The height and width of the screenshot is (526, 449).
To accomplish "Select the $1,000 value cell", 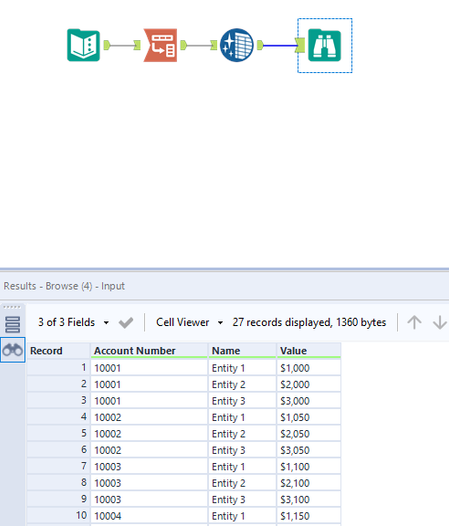I will 309,368.
